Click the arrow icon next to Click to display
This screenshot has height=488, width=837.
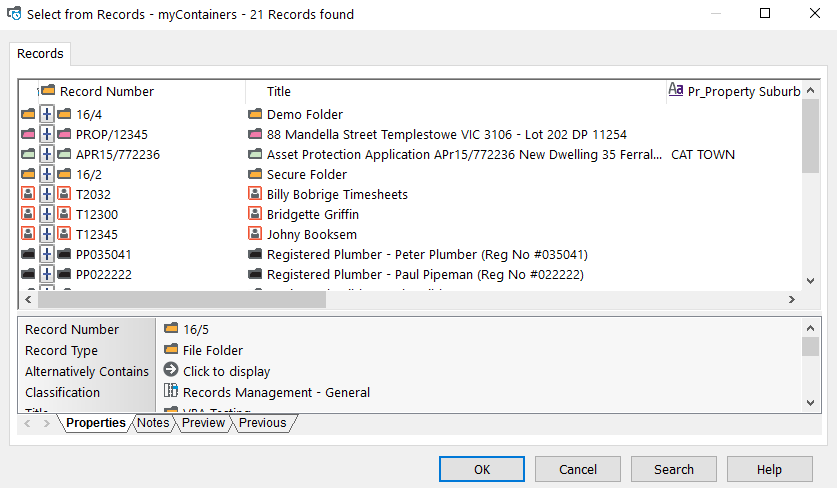pos(171,370)
